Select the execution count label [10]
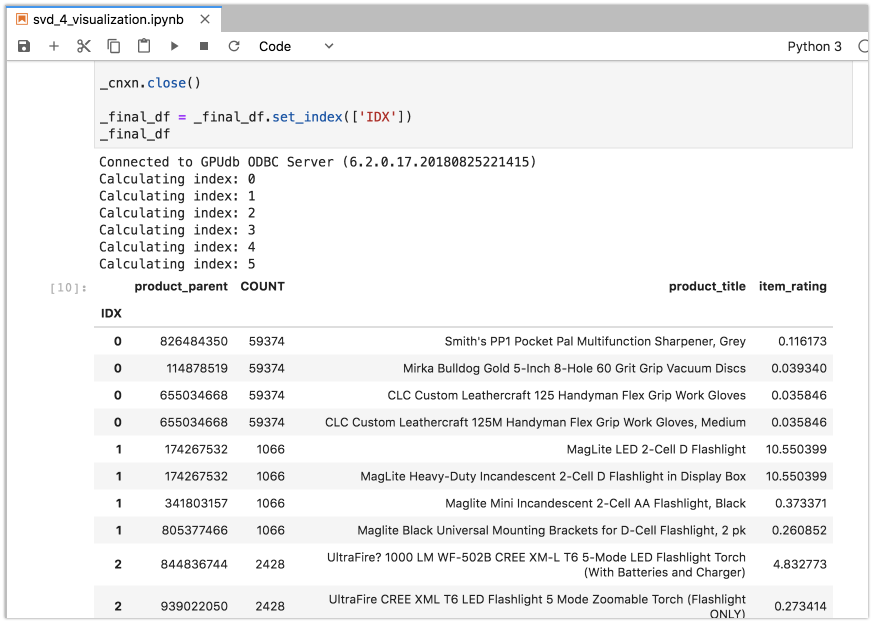Screen dimensions: 873x623 tap(70, 287)
